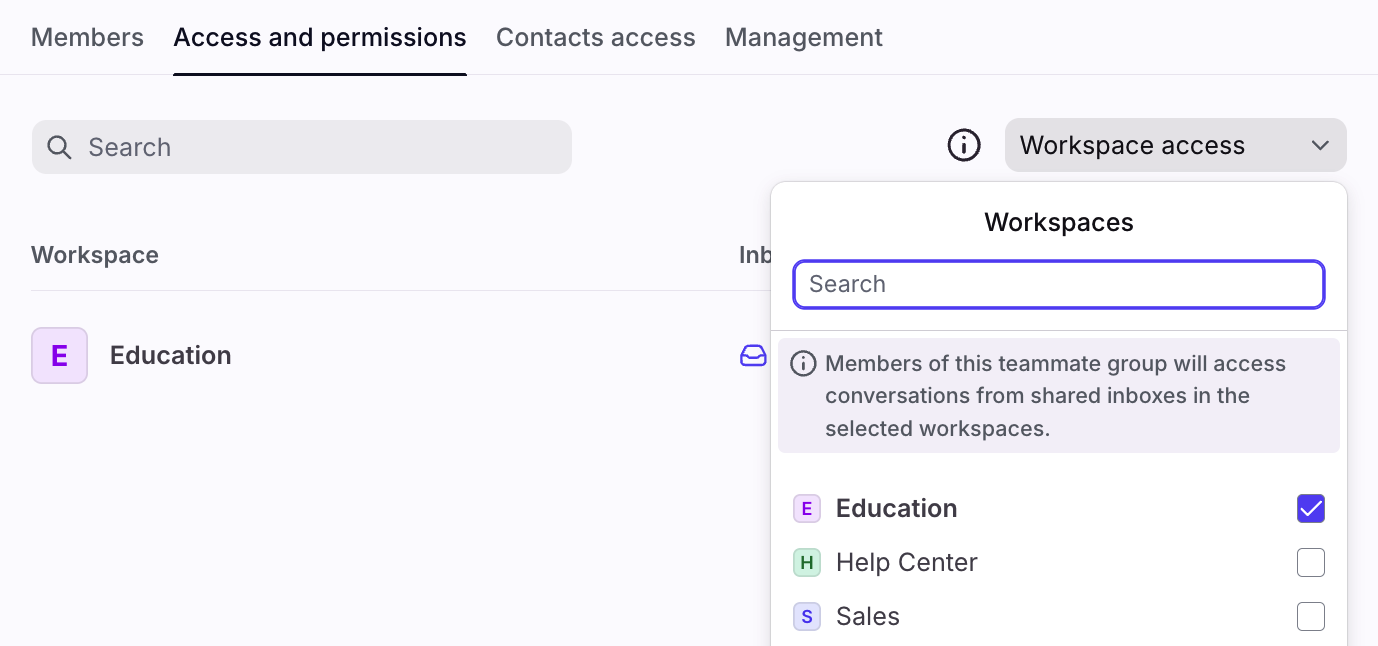Click the magnifier icon in main search bar
This screenshot has height=646, width=1378.
click(60, 148)
